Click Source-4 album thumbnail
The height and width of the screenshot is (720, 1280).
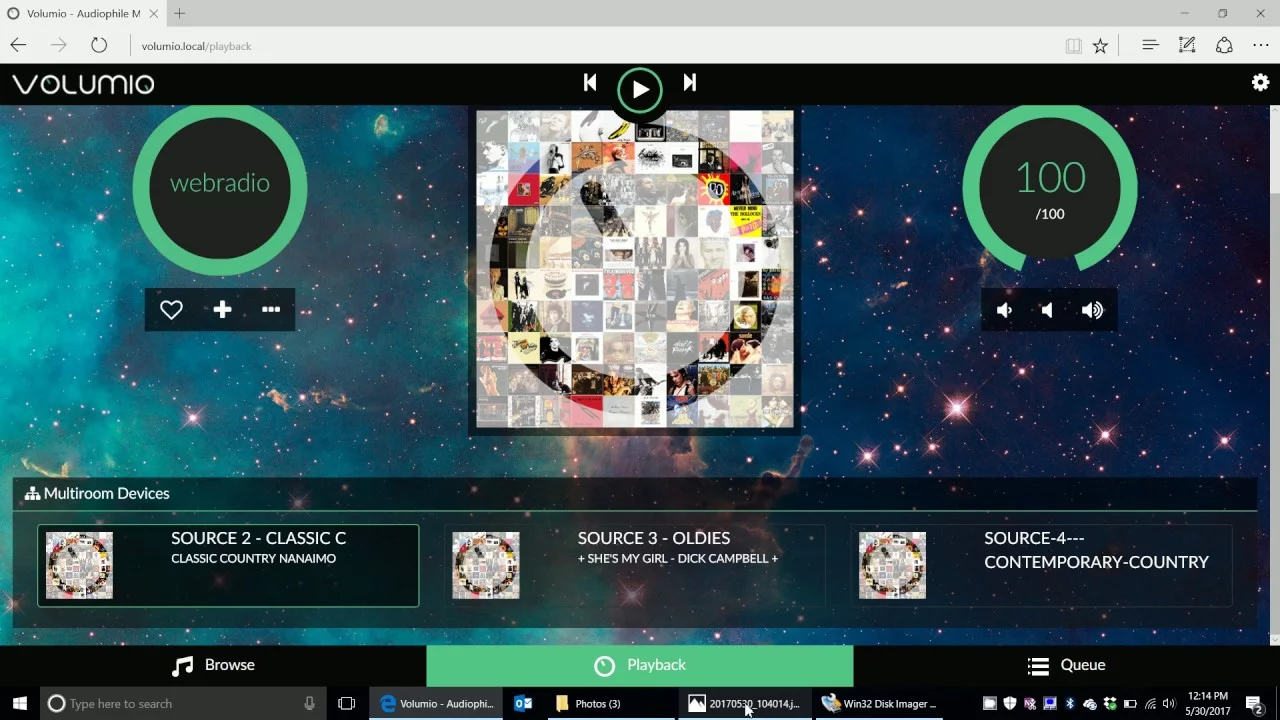point(892,565)
